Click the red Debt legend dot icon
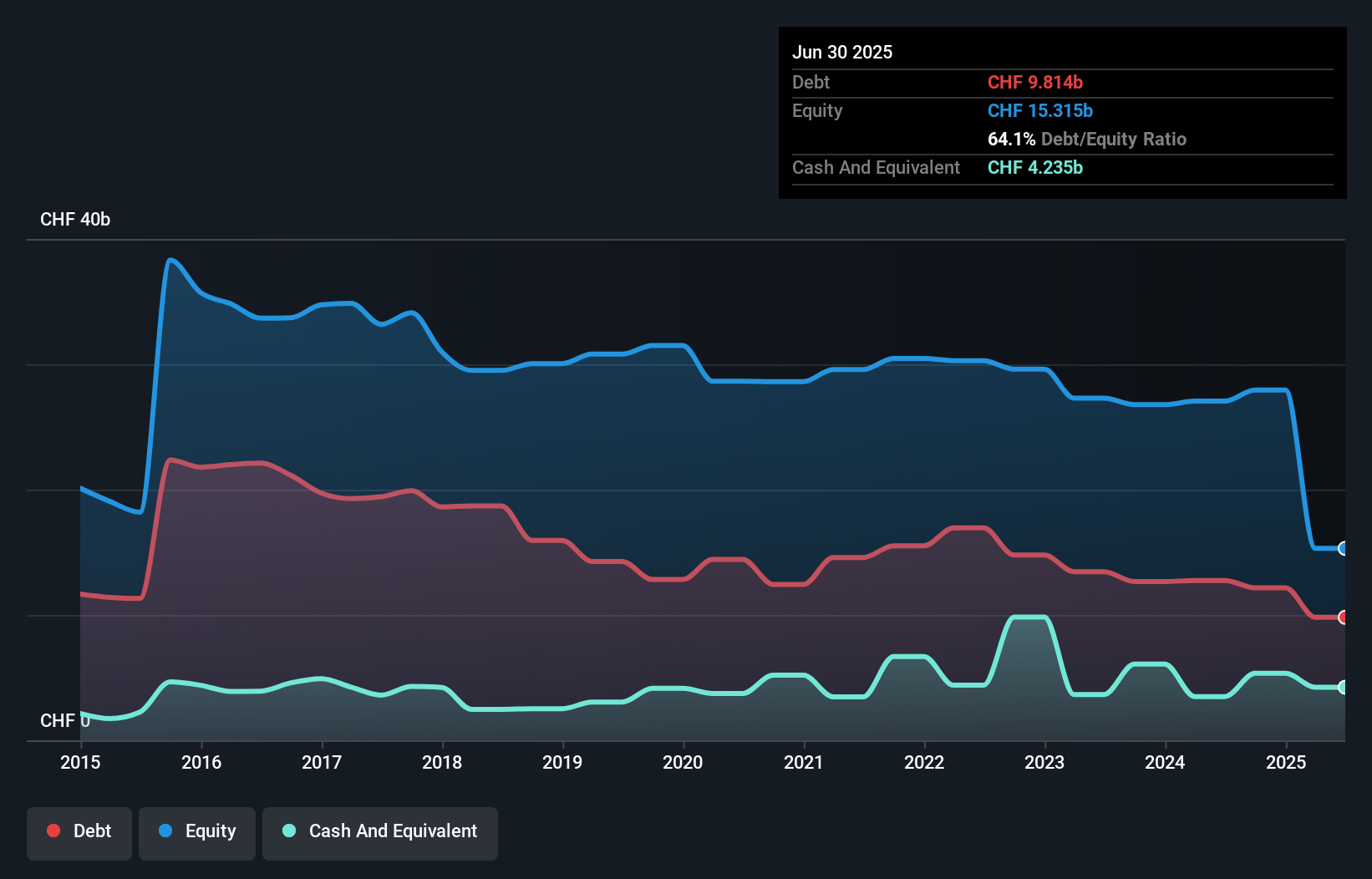 53,831
